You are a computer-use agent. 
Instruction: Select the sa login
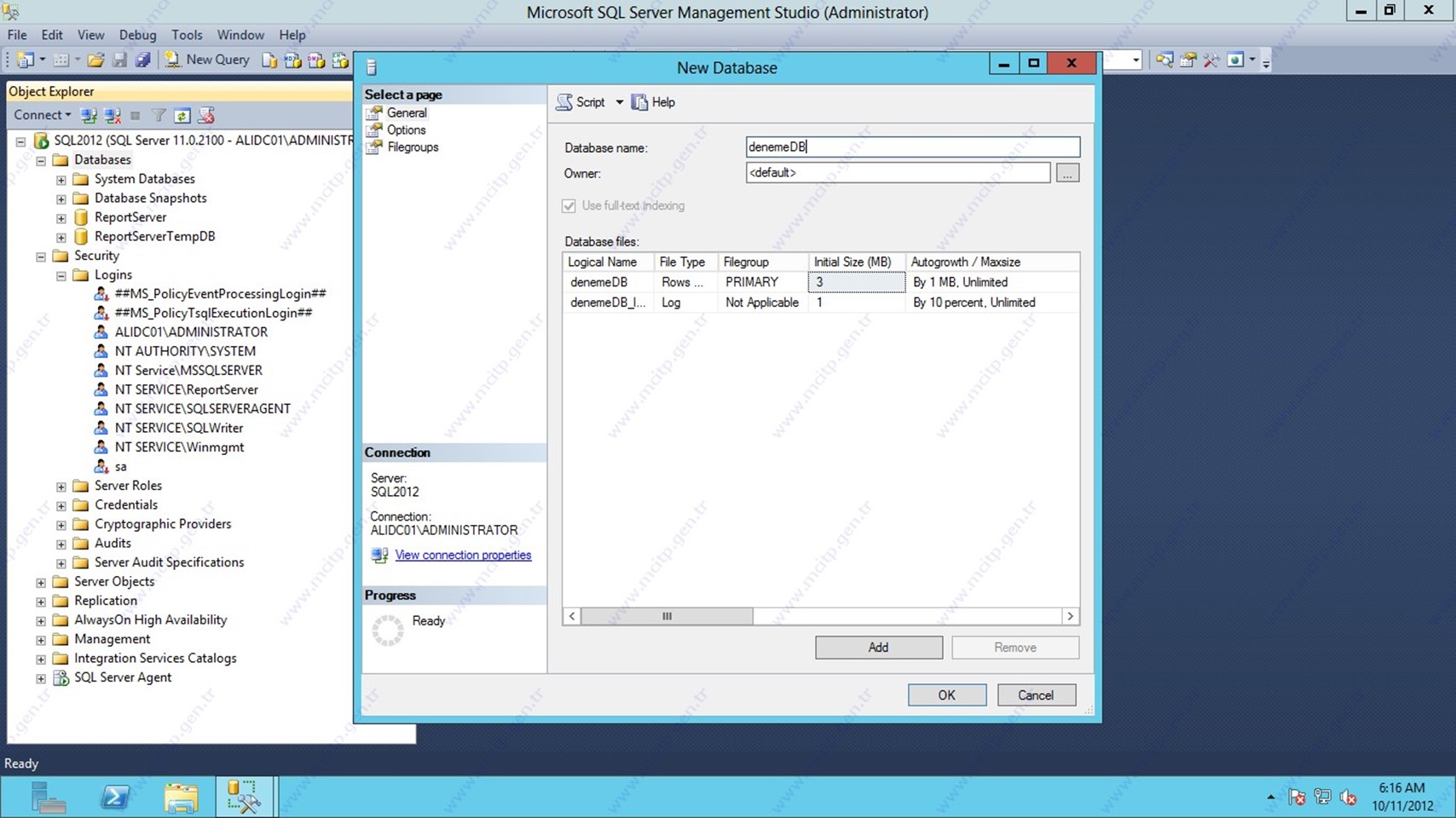120,466
